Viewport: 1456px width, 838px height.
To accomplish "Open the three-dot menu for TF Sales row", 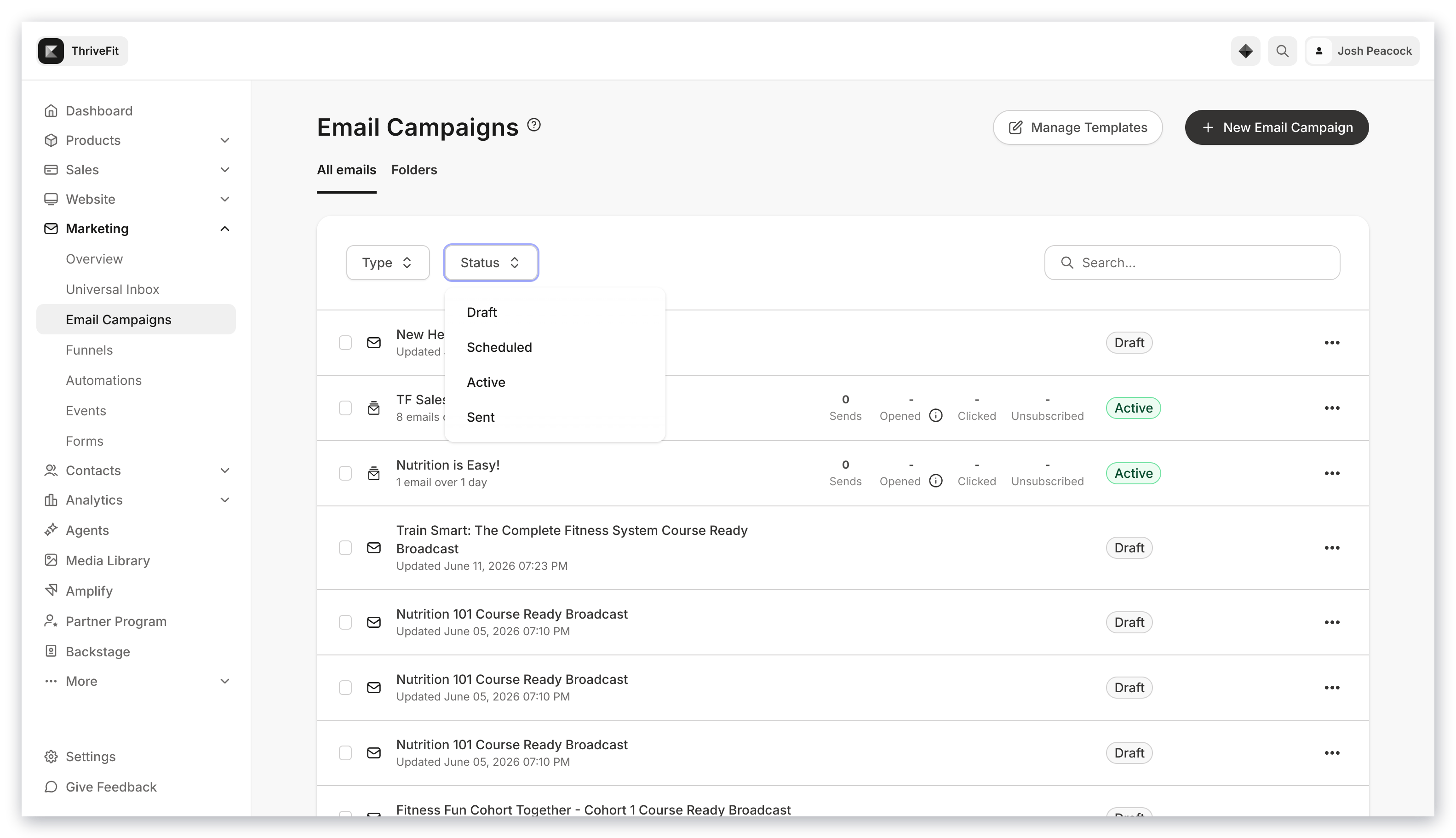I will [x=1332, y=408].
